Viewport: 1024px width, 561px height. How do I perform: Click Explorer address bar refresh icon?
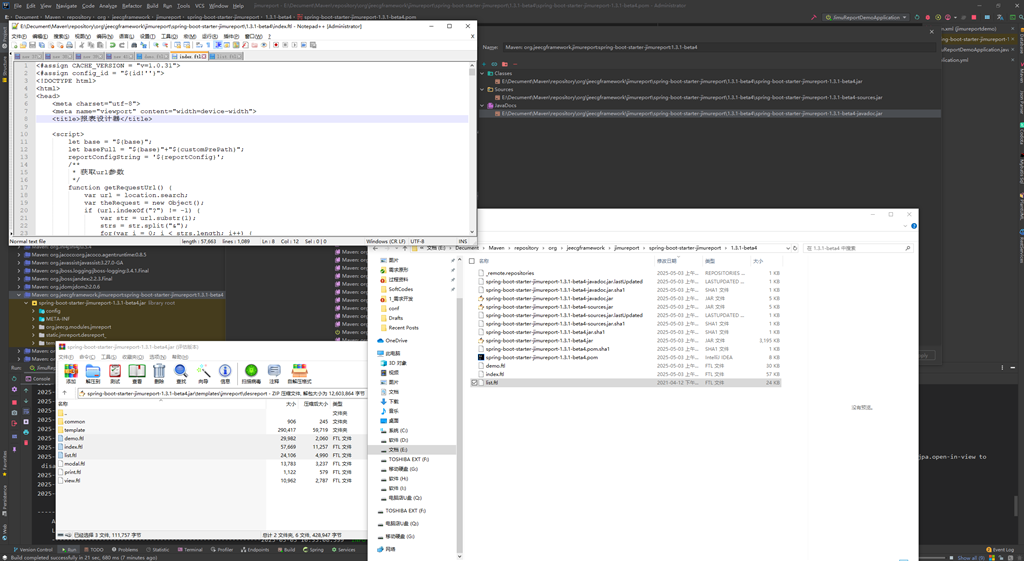795,248
